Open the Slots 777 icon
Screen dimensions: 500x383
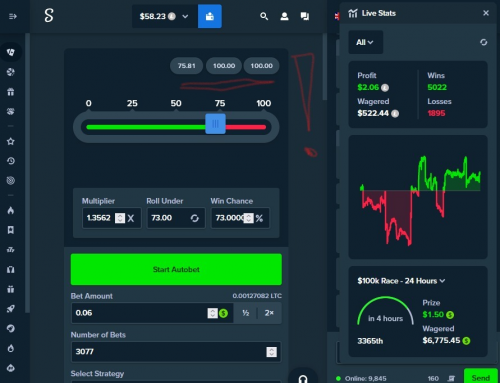tap(11, 250)
